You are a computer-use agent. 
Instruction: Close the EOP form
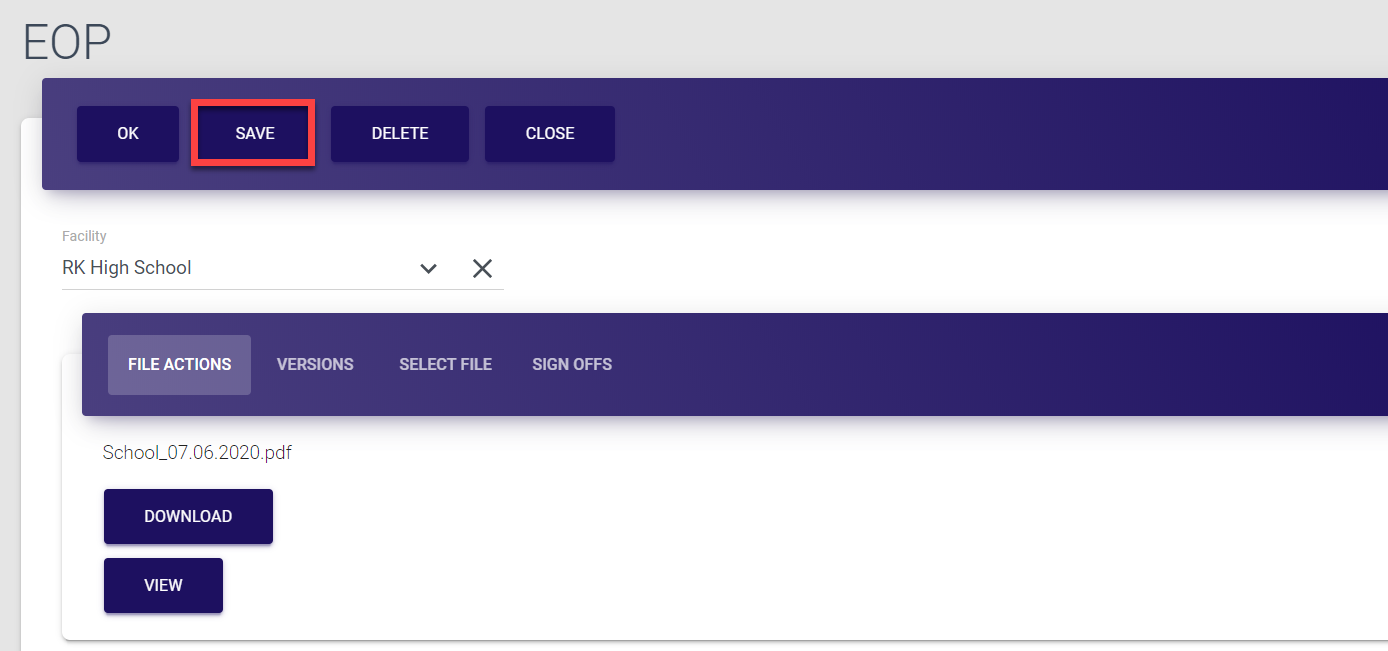550,133
